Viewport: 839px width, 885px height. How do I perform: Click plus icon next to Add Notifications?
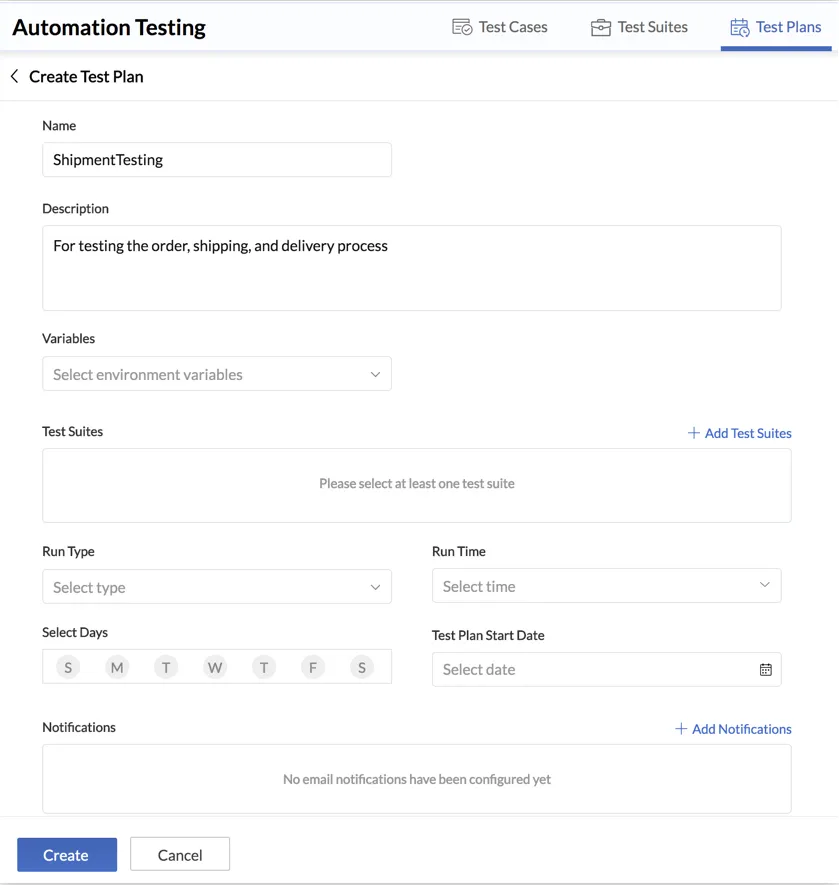(x=681, y=729)
